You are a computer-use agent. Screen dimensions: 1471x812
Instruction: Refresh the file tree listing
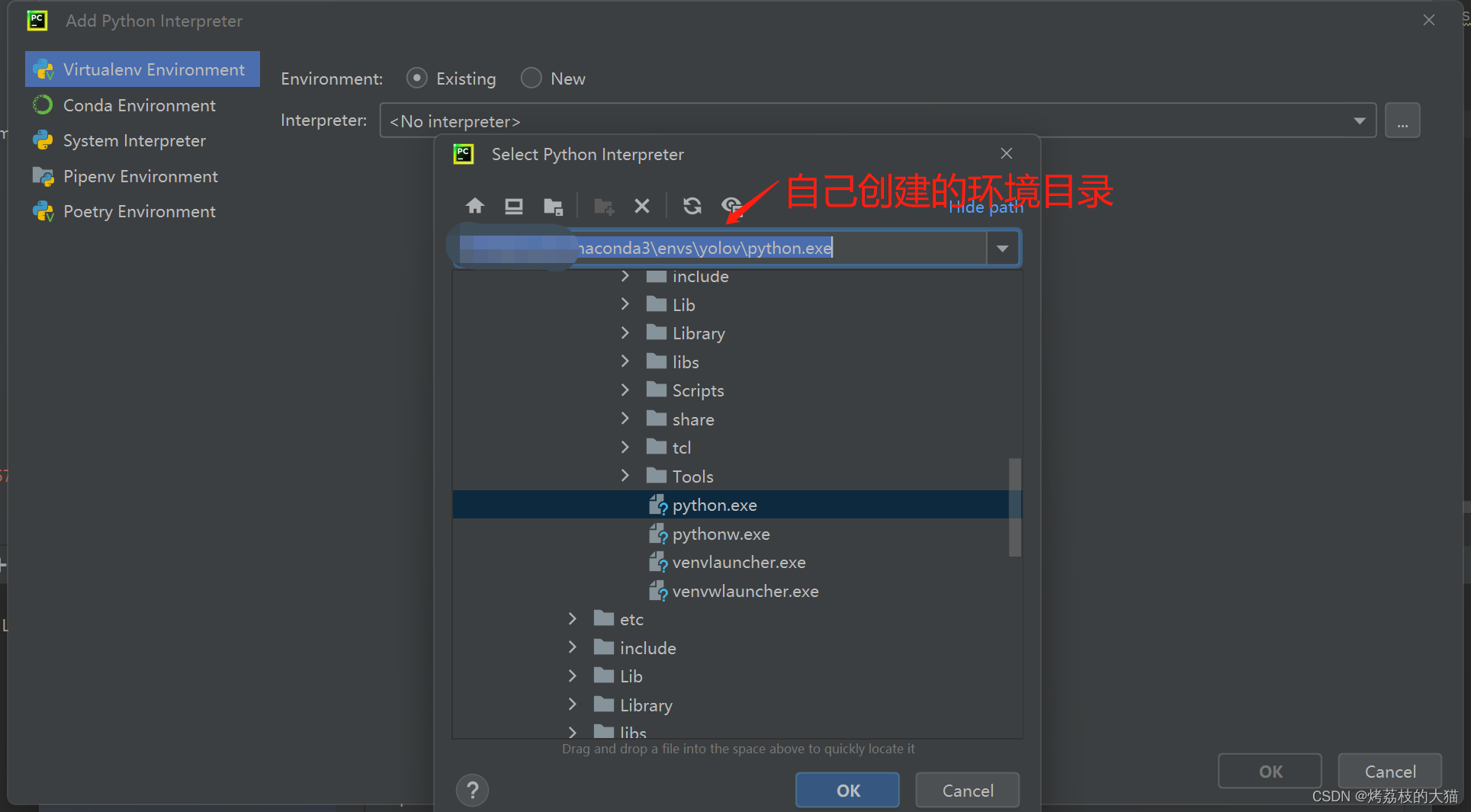[692, 206]
